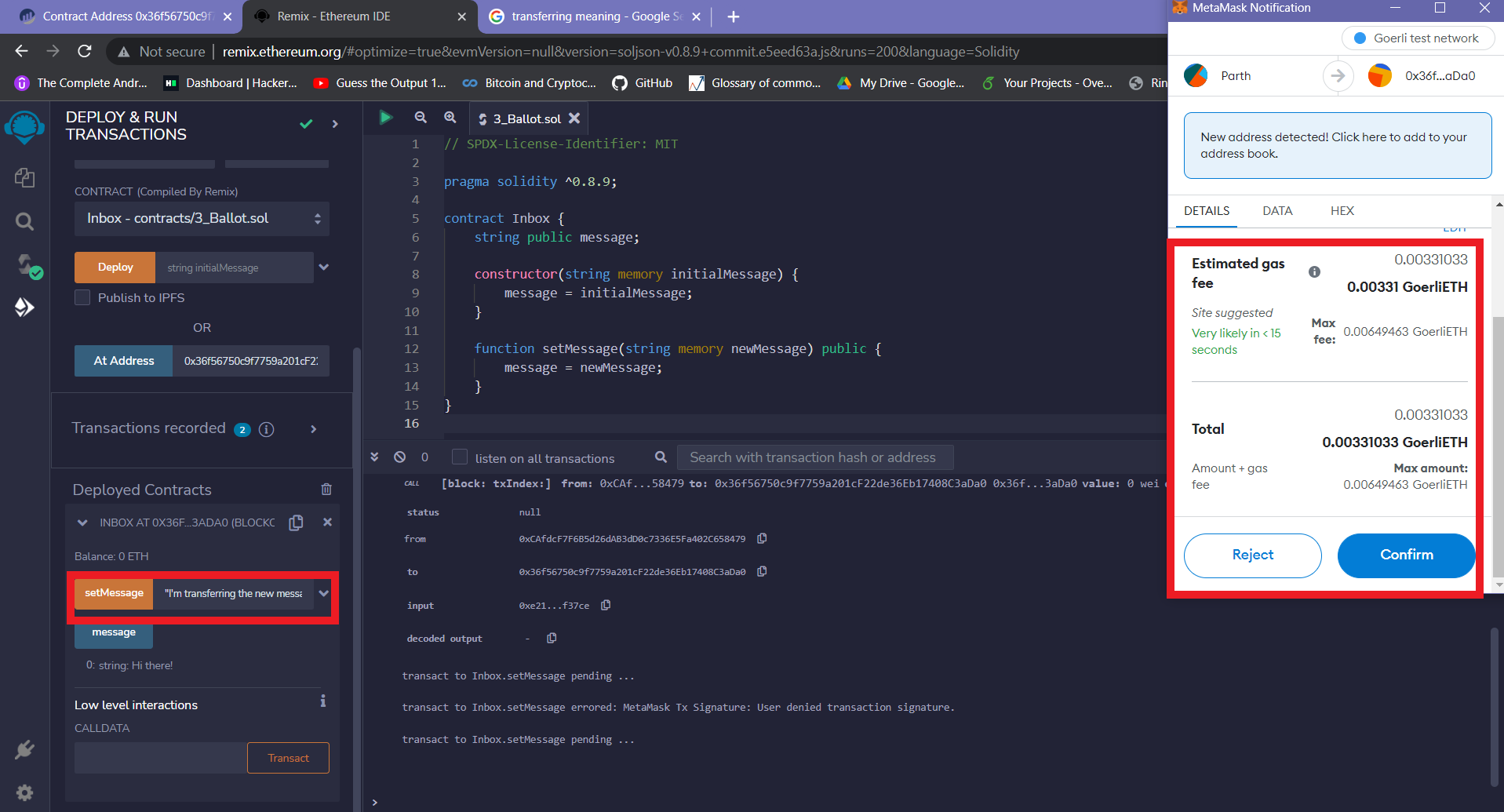Viewport: 1504px width, 812px height.
Task: Zoom in the editor font
Action: (450, 118)
